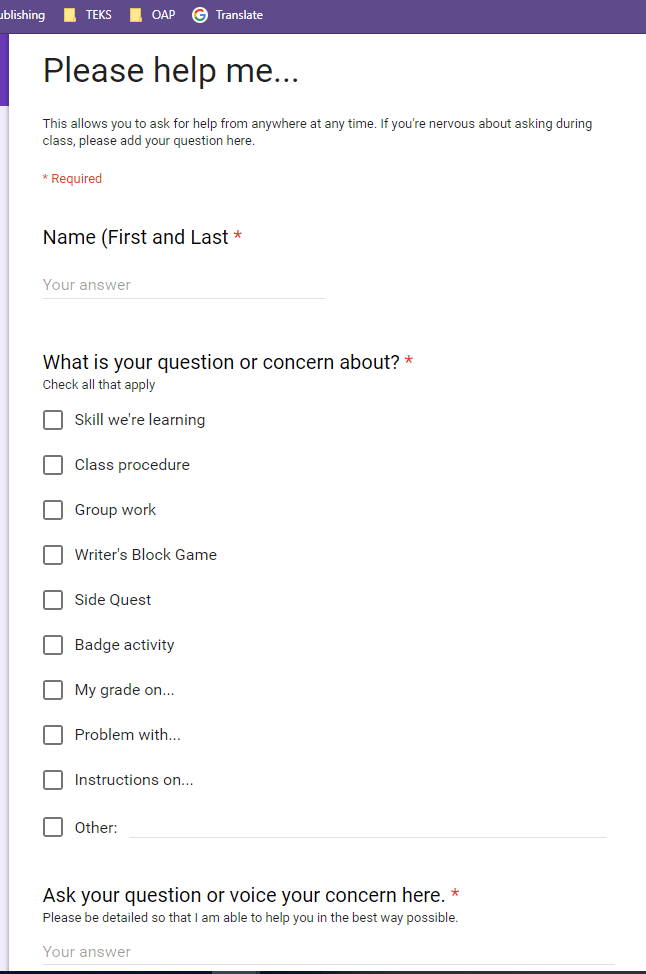The width and height of the screenshot is (646, 974).
Task: Click the red "* Required" notice
Action: pos(72,179)
